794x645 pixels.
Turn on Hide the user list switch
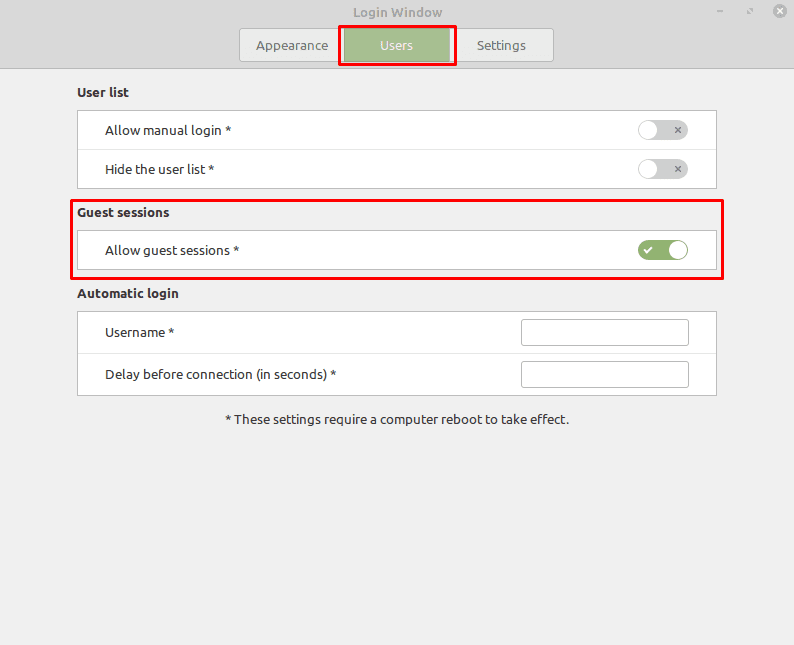pos(662,169)
